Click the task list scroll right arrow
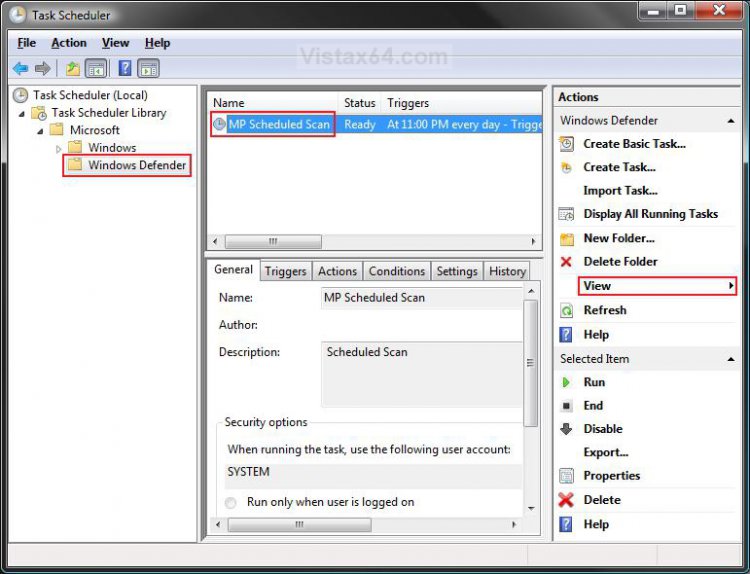The image size is (750, 574). coord(533,242)
